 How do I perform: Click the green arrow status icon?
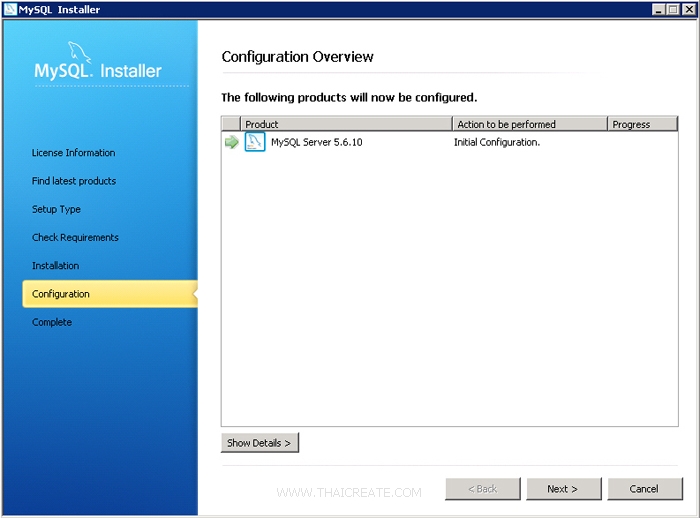coord(232,142)
